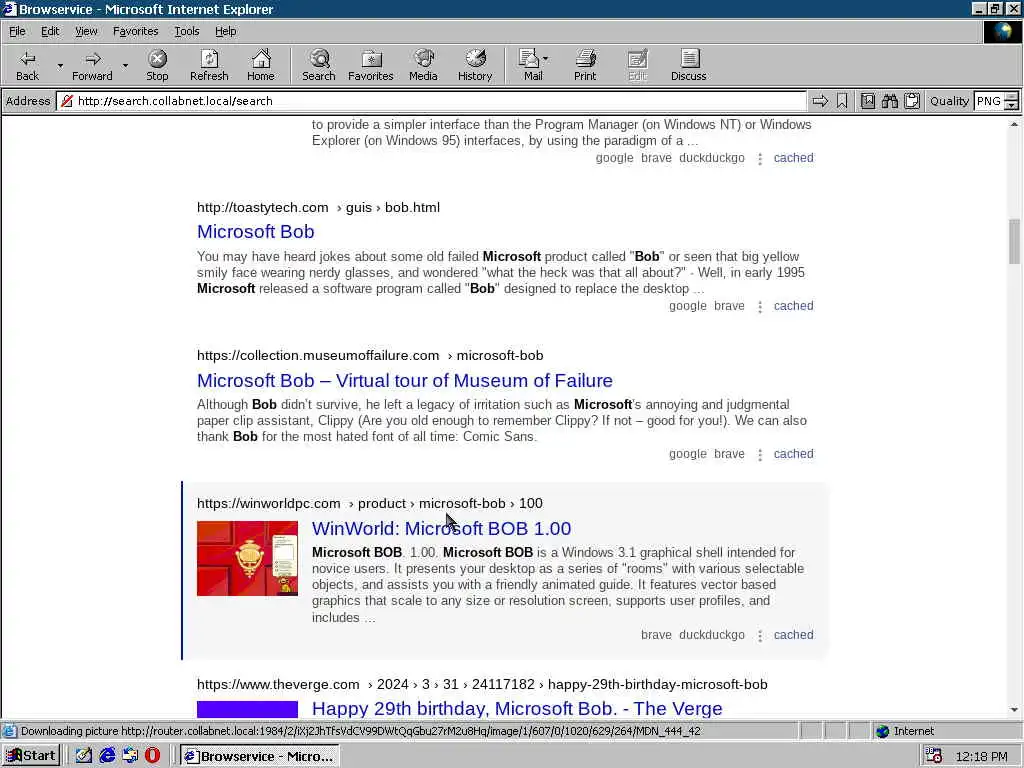The image size is (1024, 768).
Task: Open options menu for the topmost result
Action: pos(760,159)
